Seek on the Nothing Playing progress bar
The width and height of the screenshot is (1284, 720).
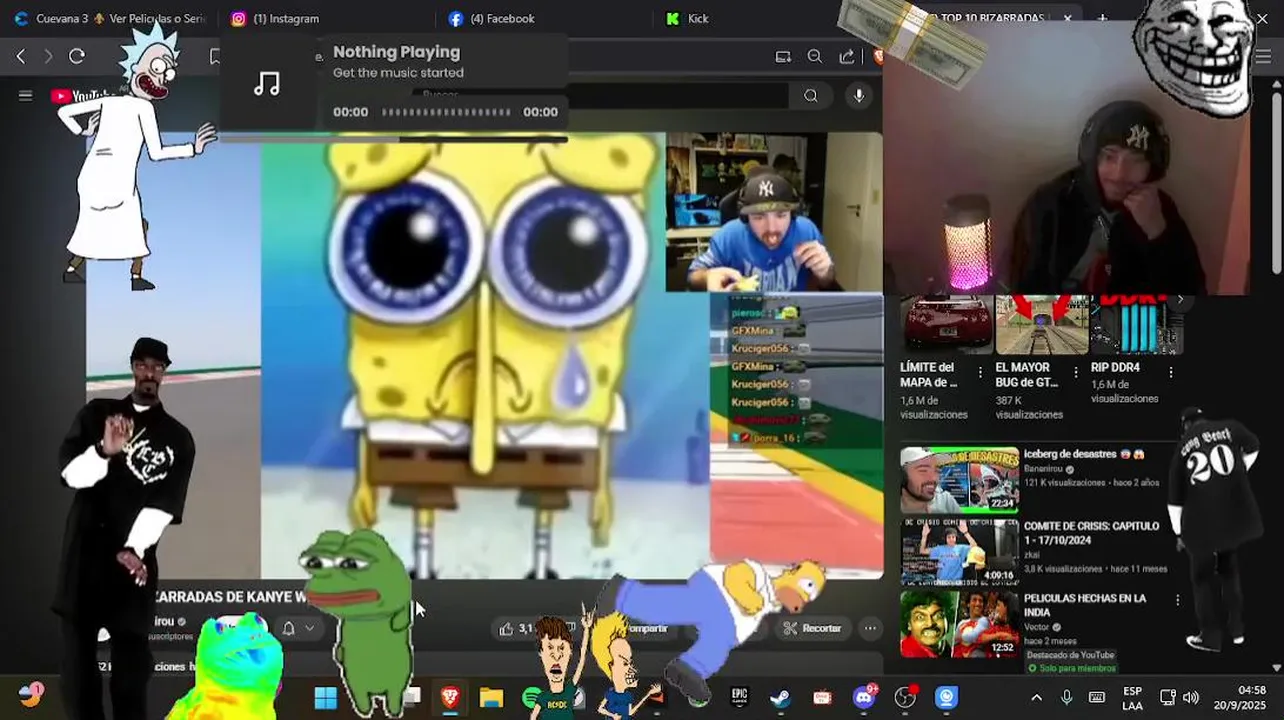click(446, 112)
